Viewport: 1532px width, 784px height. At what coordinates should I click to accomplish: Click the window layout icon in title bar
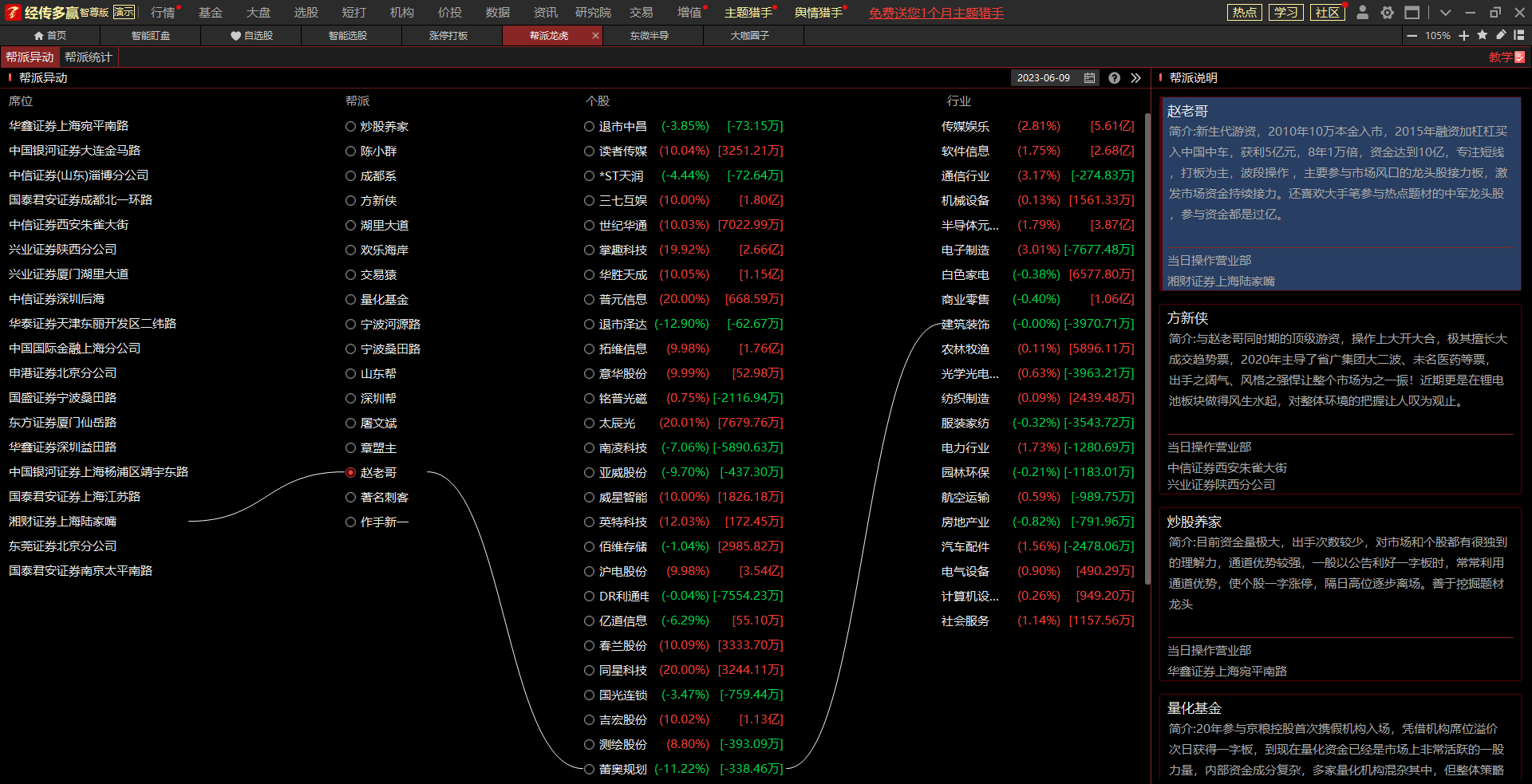(1412, 12)
